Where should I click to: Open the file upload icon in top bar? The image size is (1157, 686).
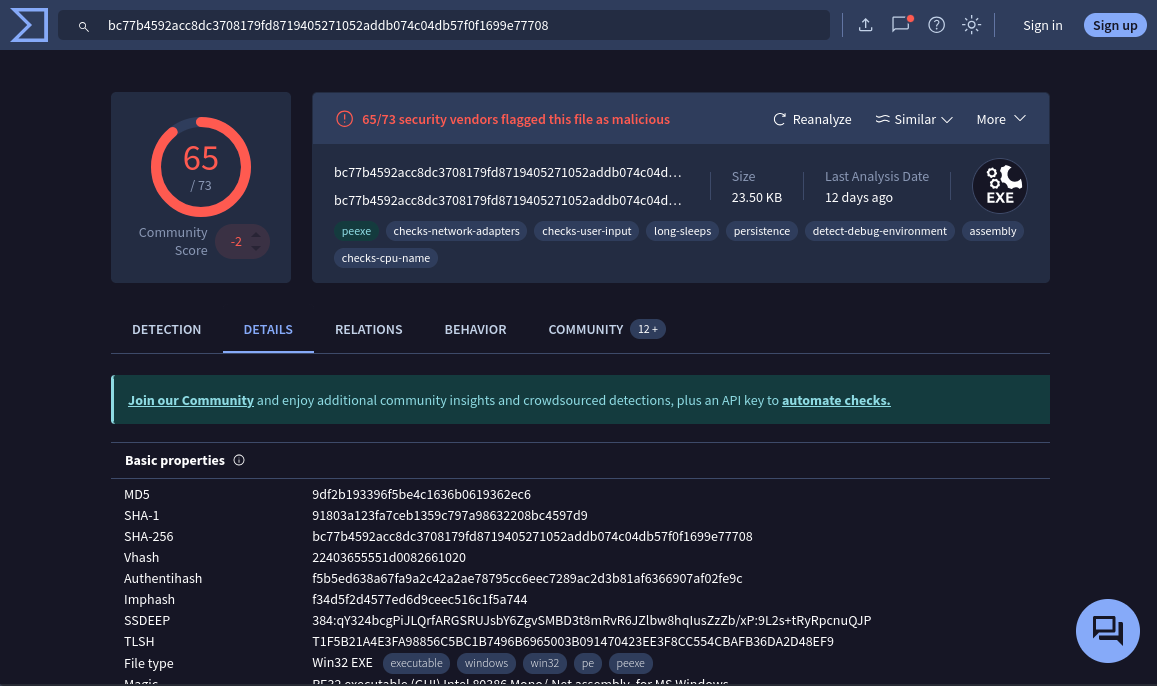(866, 24)
